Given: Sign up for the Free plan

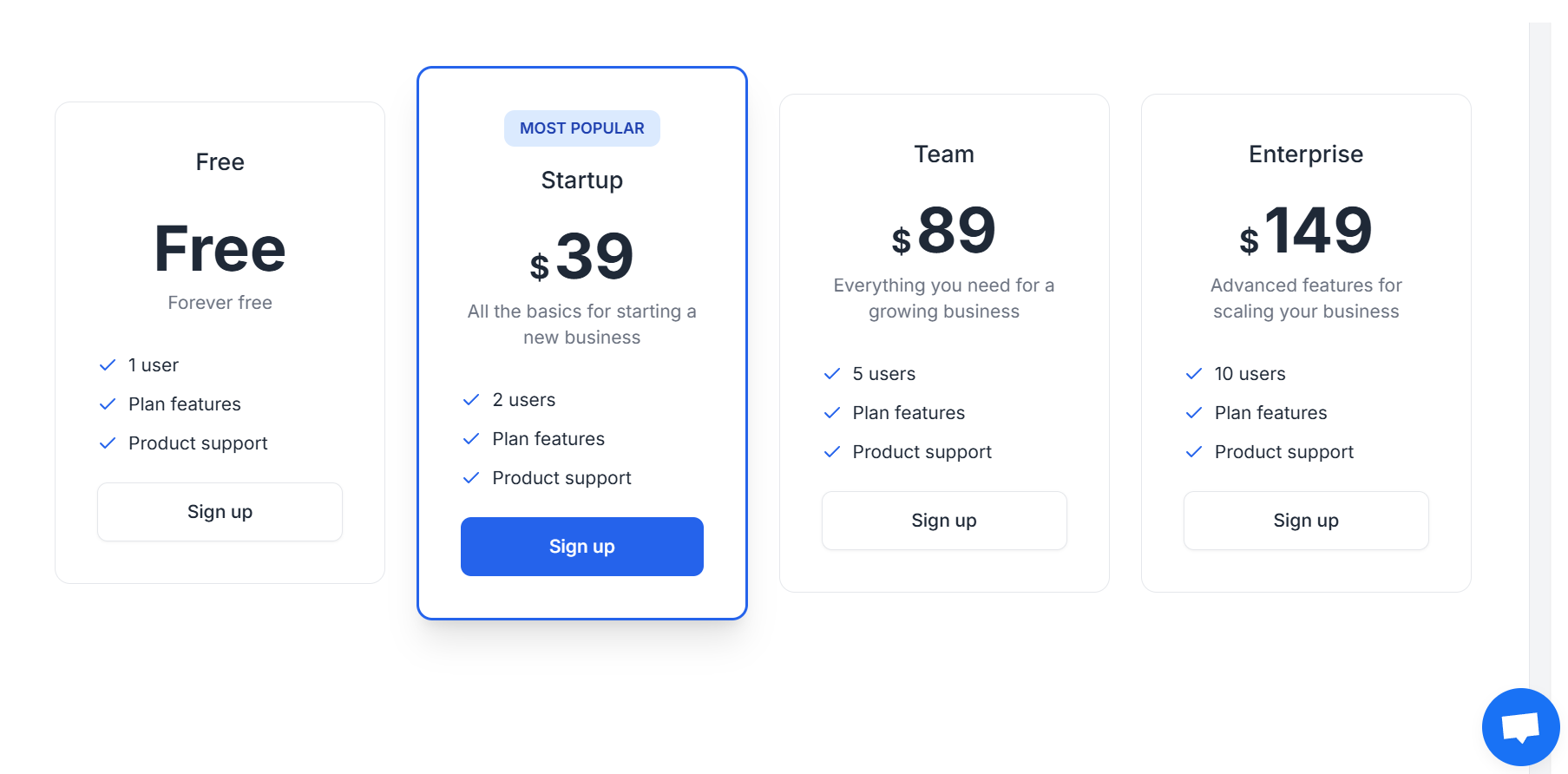Looking at the screenshot, I should 220,511.
